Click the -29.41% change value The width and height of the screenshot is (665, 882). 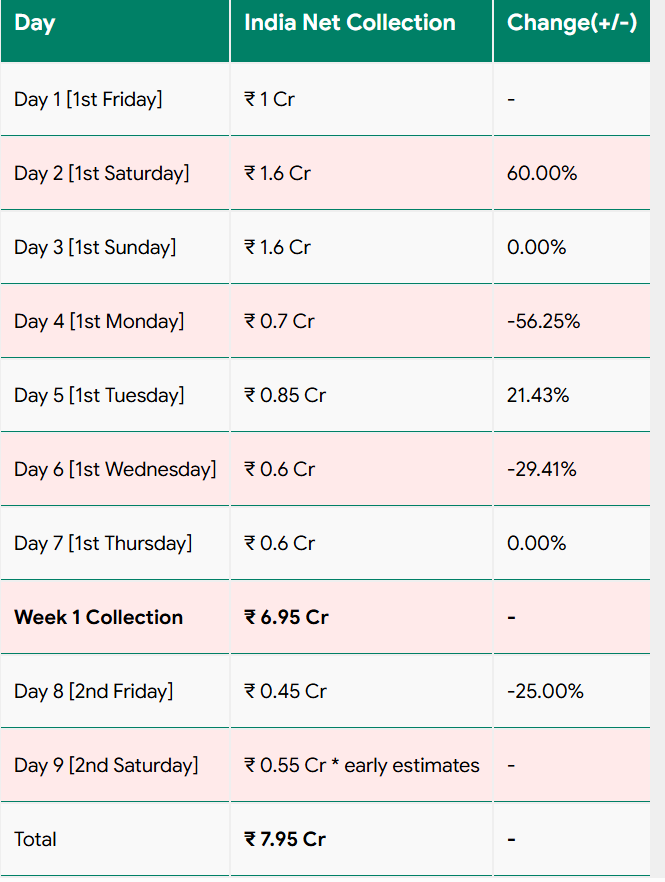pyautogui.click(x=541, y=469)
